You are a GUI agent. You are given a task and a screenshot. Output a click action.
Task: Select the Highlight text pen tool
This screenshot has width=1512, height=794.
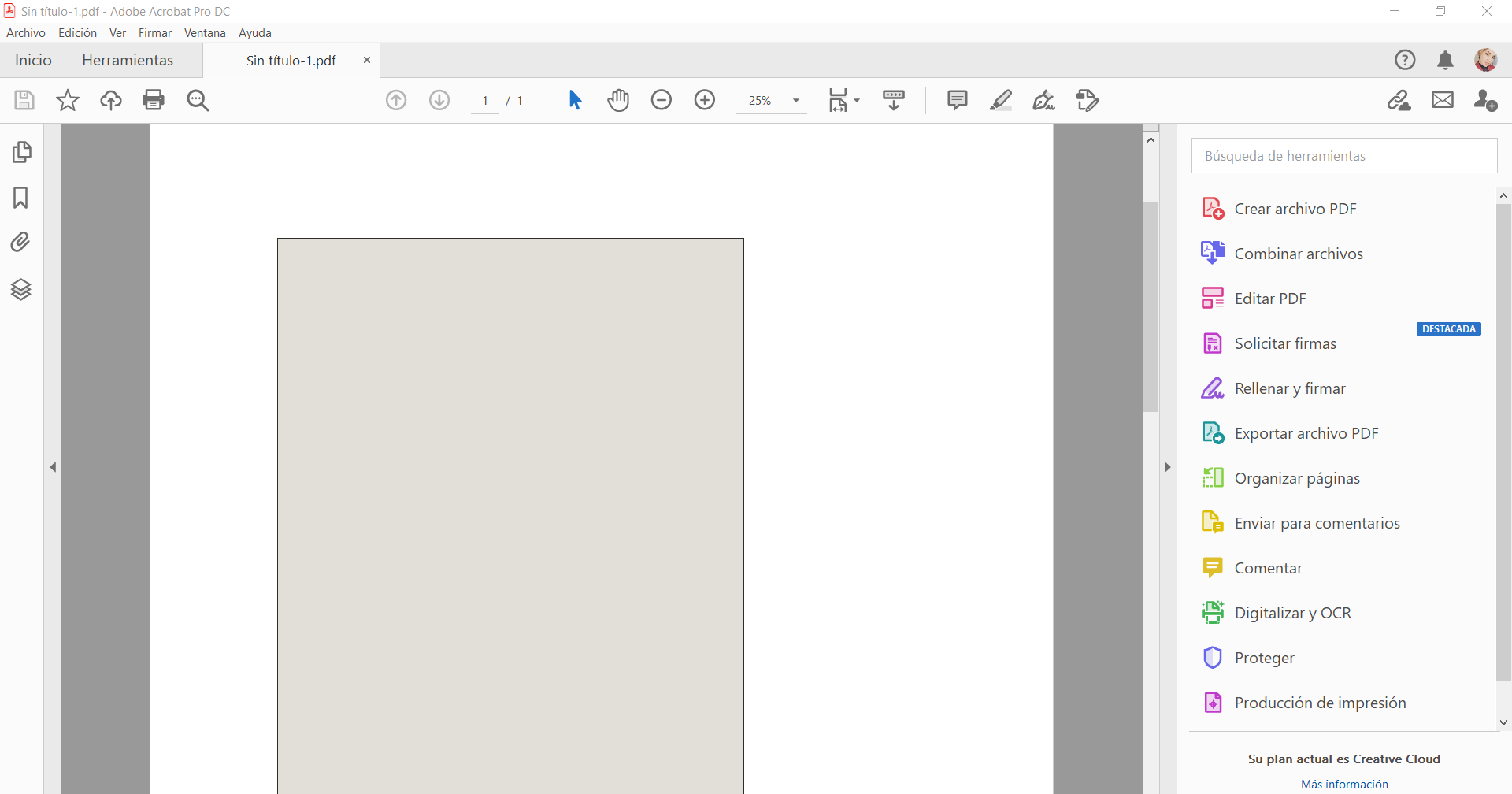pos(1000,100)
